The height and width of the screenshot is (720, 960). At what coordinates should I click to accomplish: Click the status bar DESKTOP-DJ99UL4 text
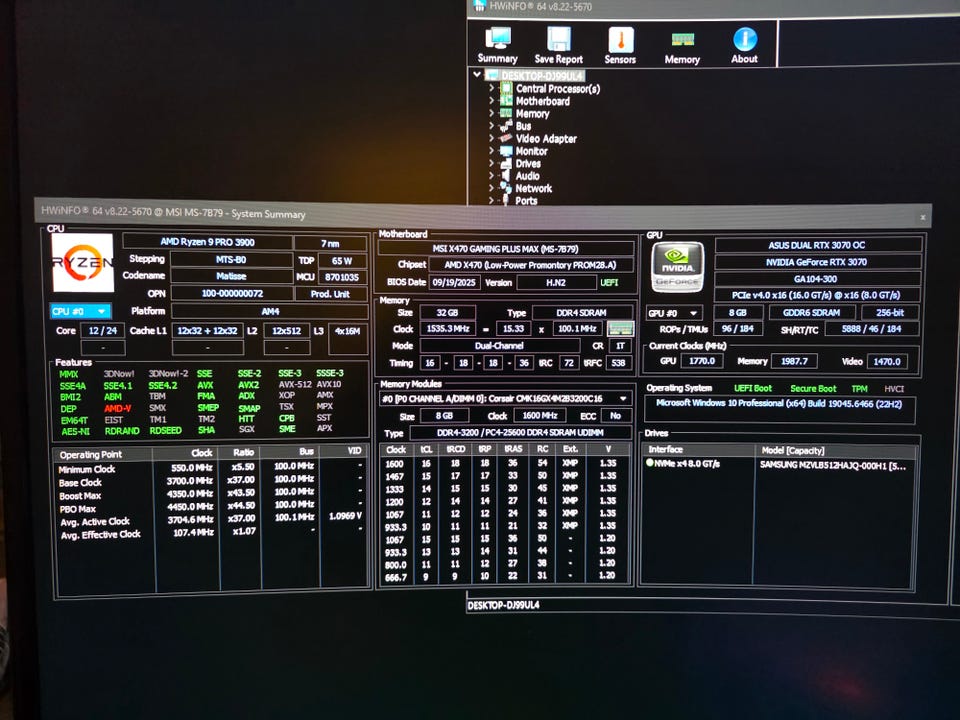point(503,605)
